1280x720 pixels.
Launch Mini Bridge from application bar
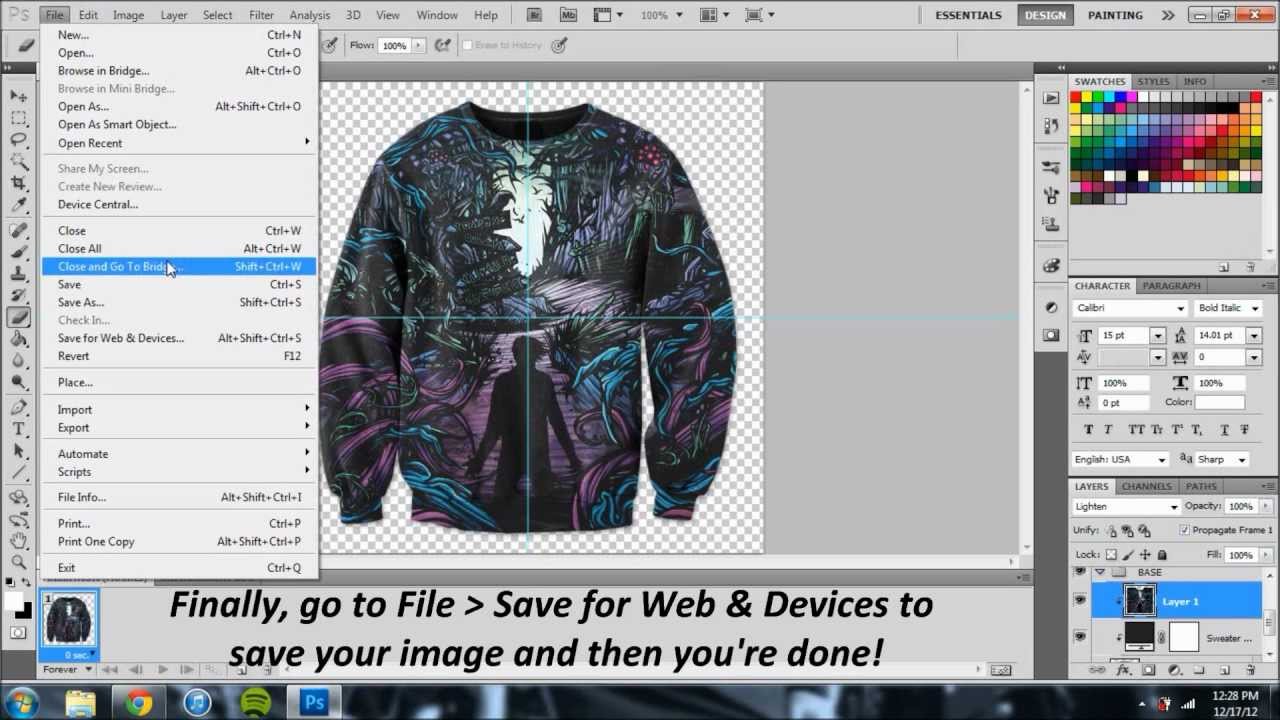point(568,15)
